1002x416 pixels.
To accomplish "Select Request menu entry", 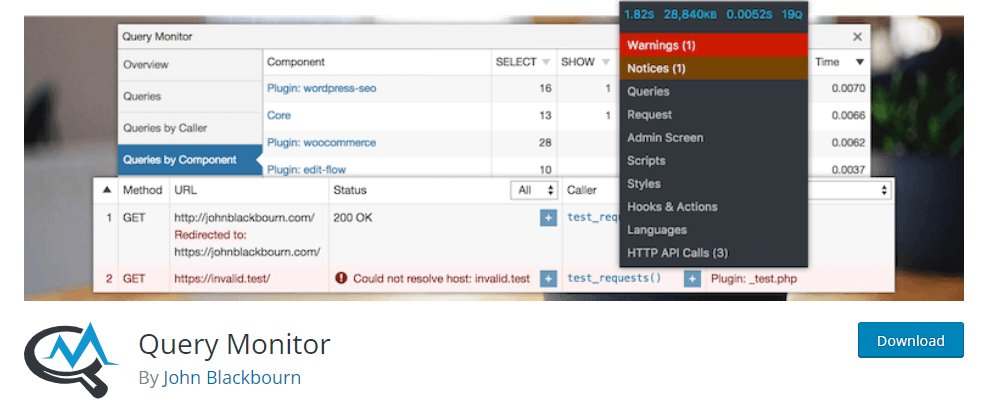I will click(x=714, y=114).
